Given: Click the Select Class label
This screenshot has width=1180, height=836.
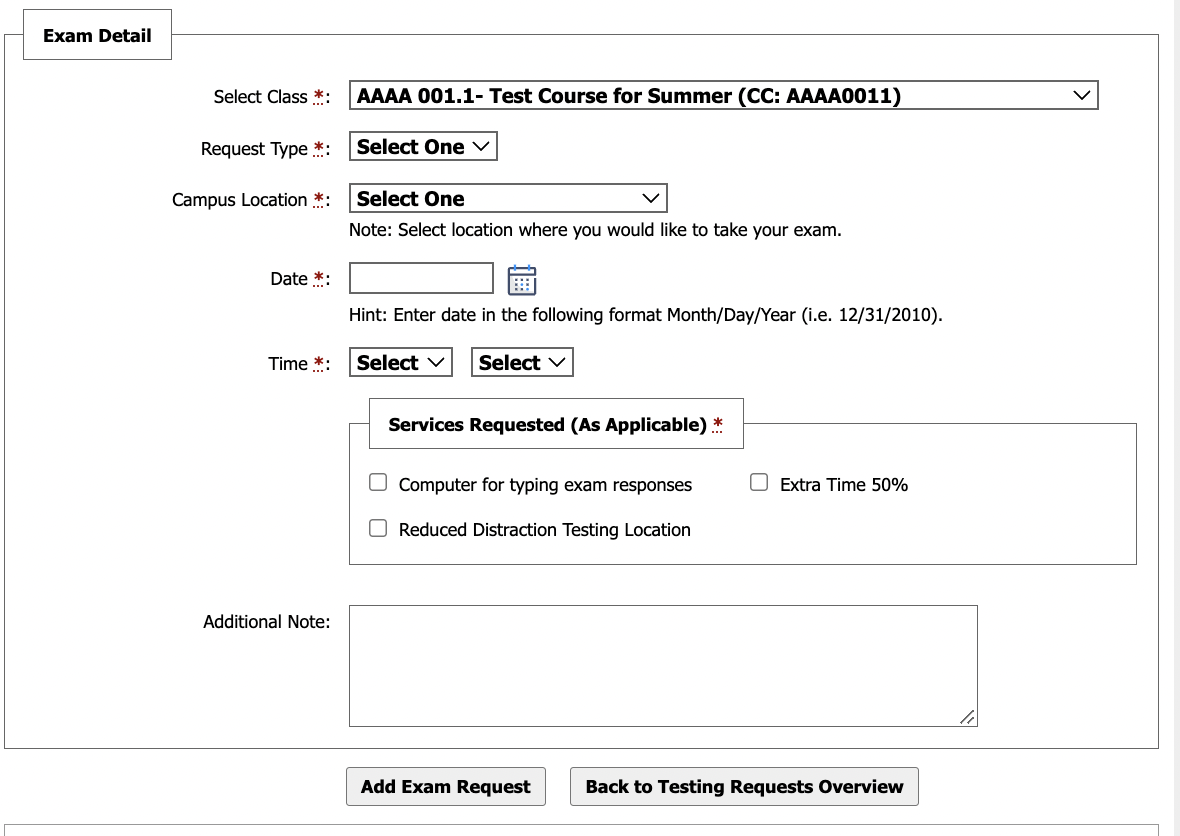Looking at the screenshot, I should pyautogui.click(x=272, y=97).
